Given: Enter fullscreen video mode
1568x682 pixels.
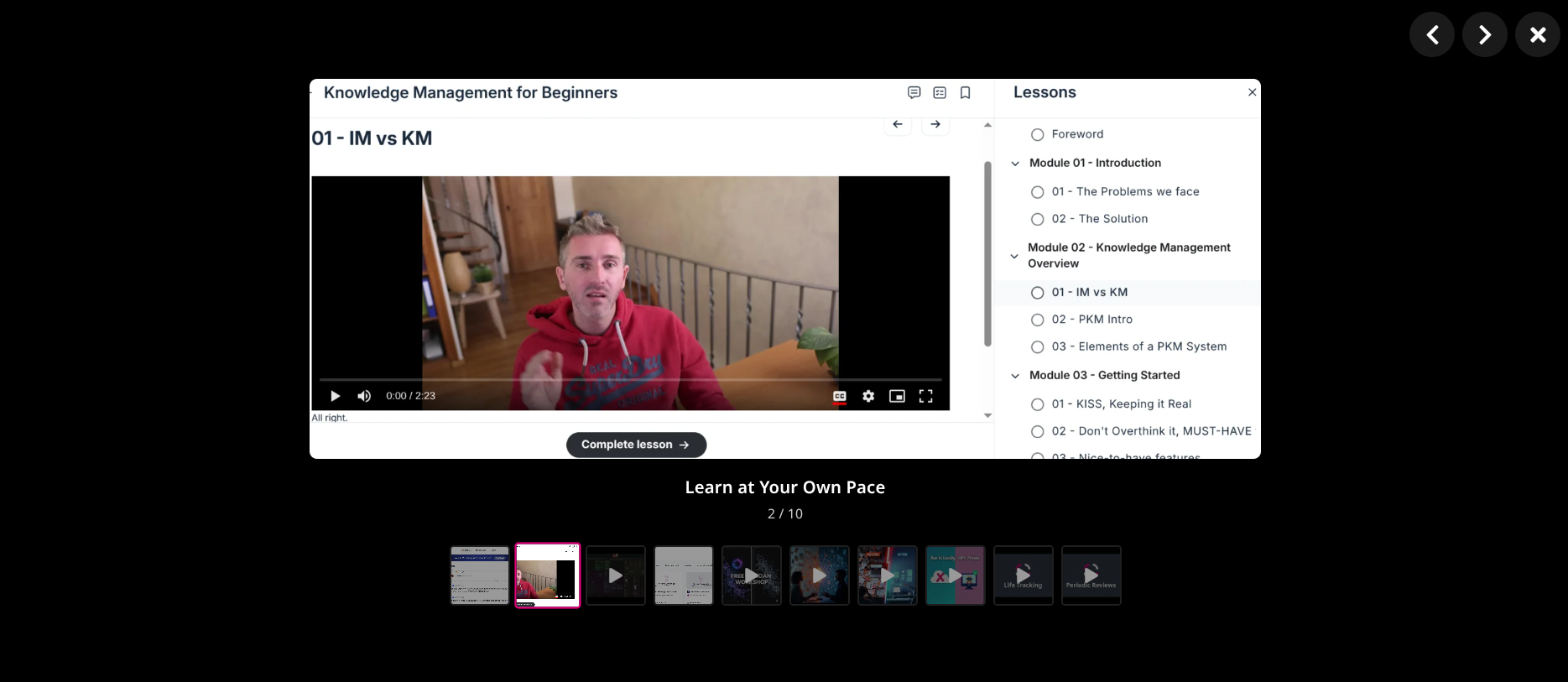Looking at the screenshot, I should [x=925, y=396].
